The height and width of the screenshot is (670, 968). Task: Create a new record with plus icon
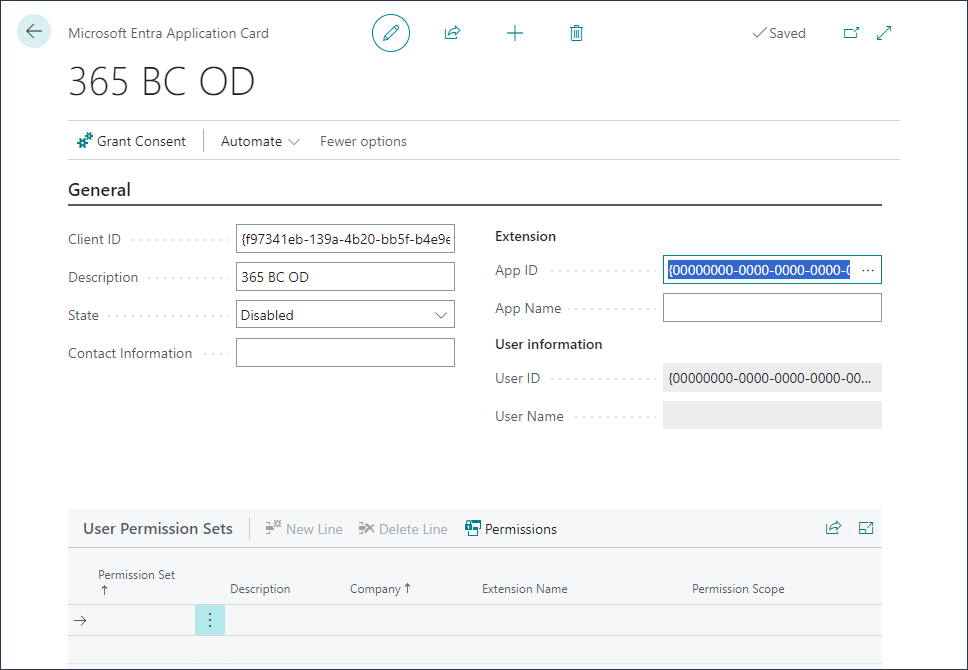tap(515, 33)
